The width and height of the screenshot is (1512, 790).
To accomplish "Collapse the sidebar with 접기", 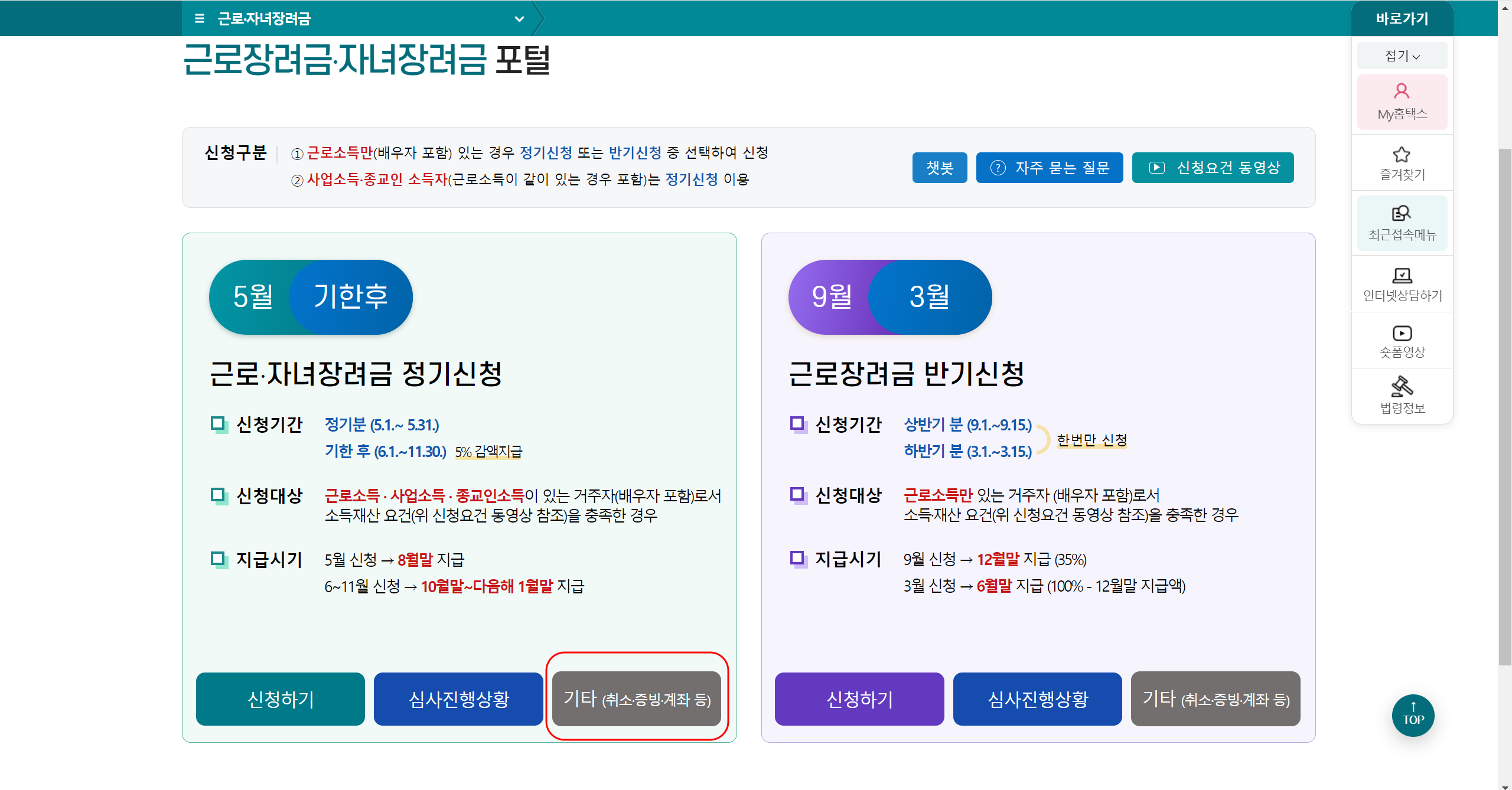I will pyautogui.click(x=1402, y=56).
